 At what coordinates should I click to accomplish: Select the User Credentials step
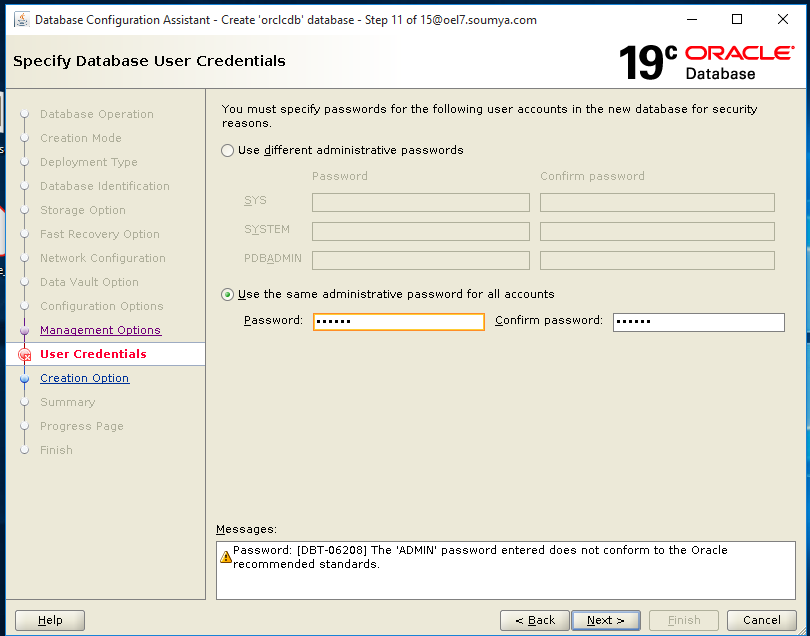(94, 354)
